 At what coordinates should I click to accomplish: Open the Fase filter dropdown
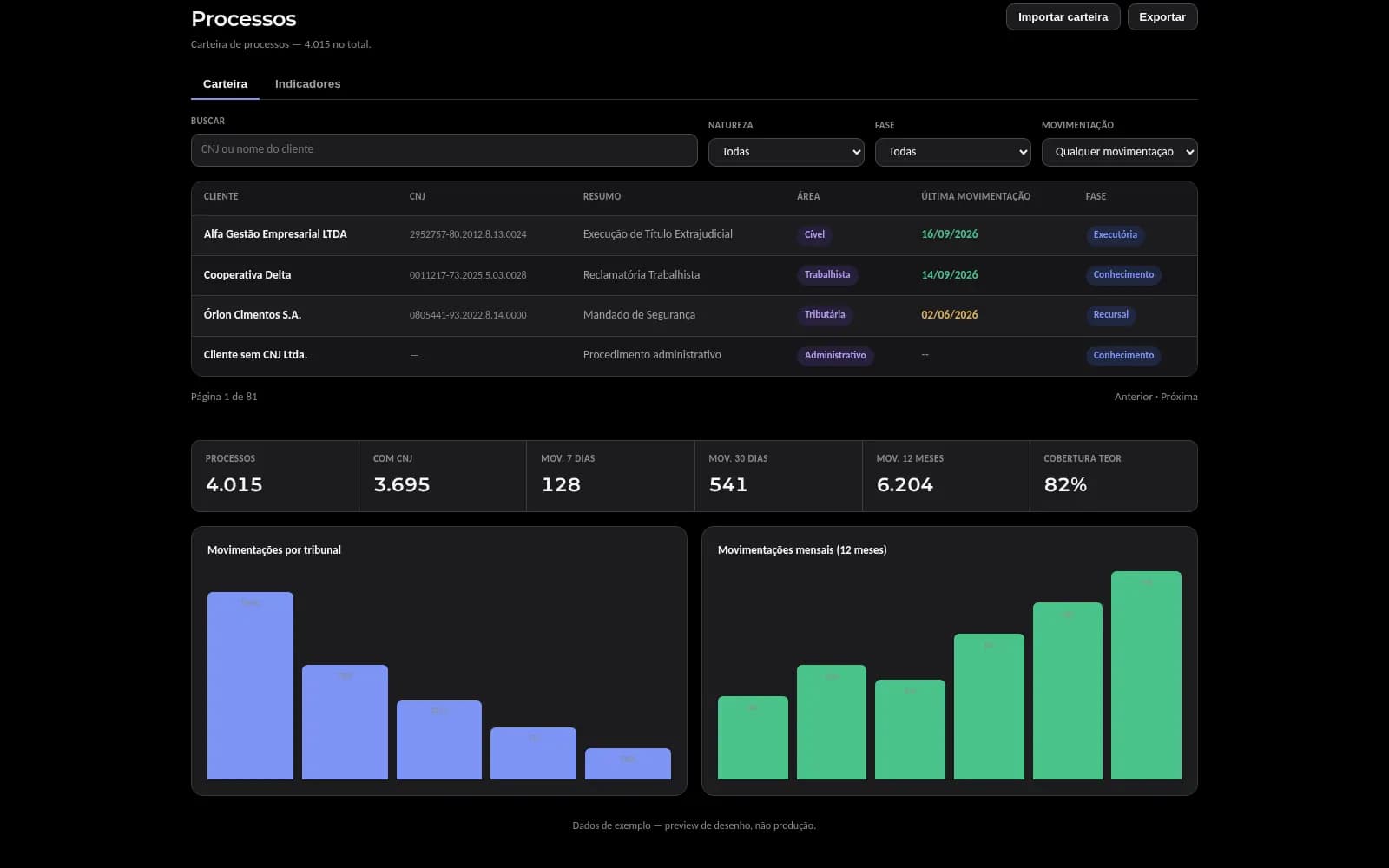point(952,152)
